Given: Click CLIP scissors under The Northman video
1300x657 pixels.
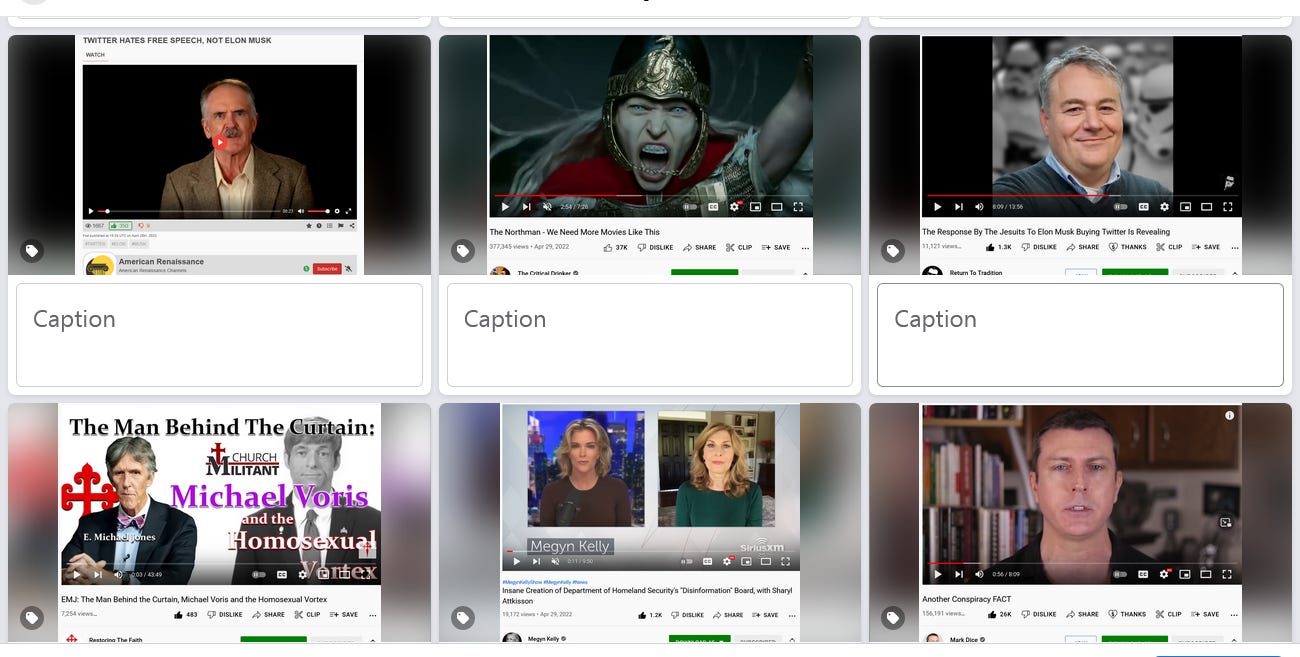Looking at the screenshot, I should tap(739, 247).
